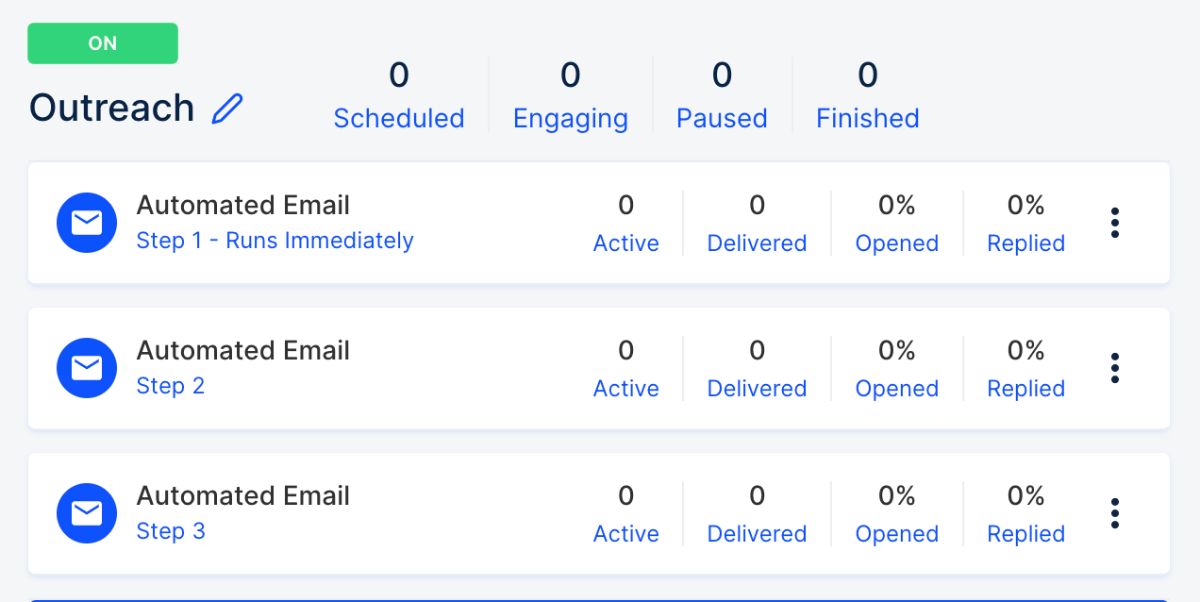Click the pencil edit icon beside Outreach
This screenshot has width=1200, height=602.
[x=228, y=108]
